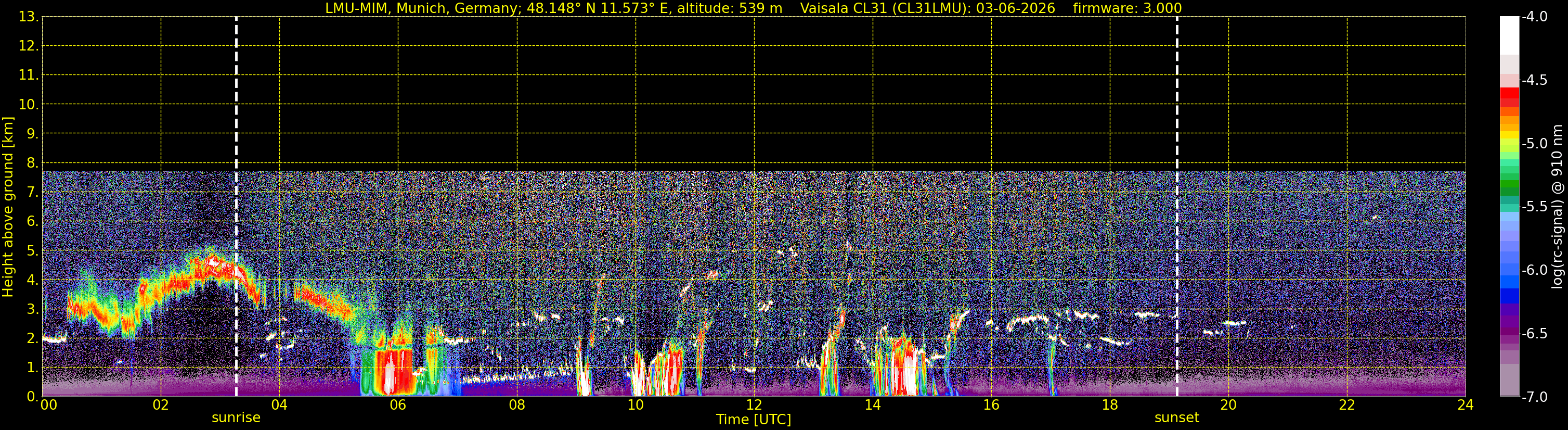Click the intense rain echo near 06 UTC
The width and height of the screenshot is (1568, 430).
coord(390,372)
